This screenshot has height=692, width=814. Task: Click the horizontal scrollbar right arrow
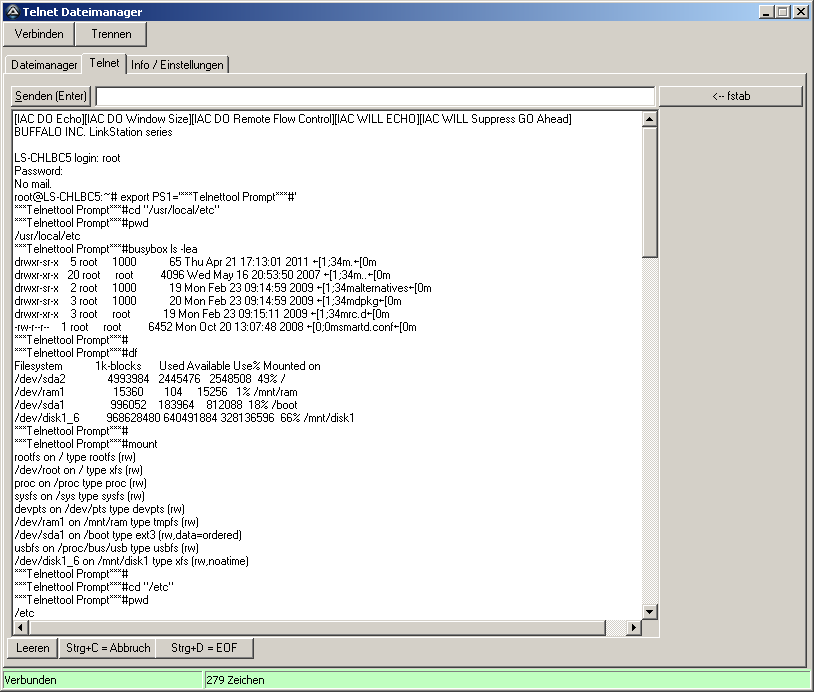point(633,628)
